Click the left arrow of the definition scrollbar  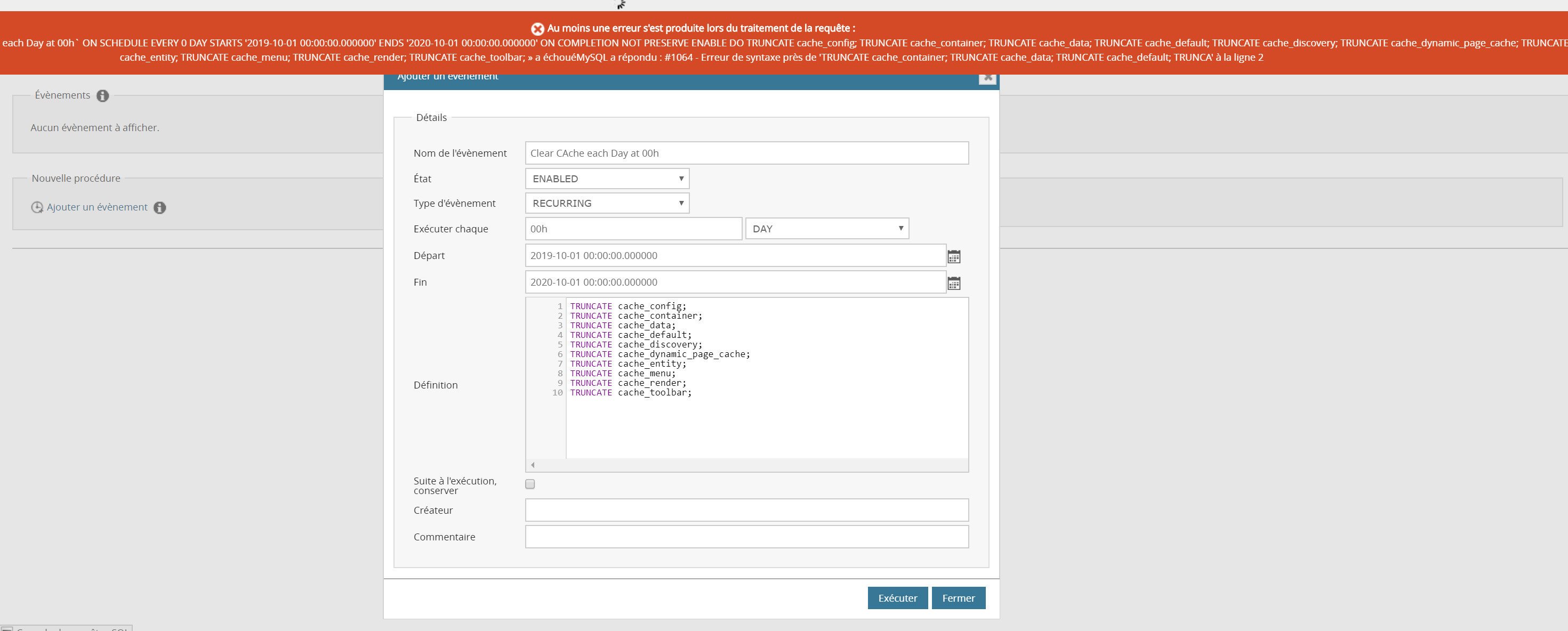coord(533,465)
